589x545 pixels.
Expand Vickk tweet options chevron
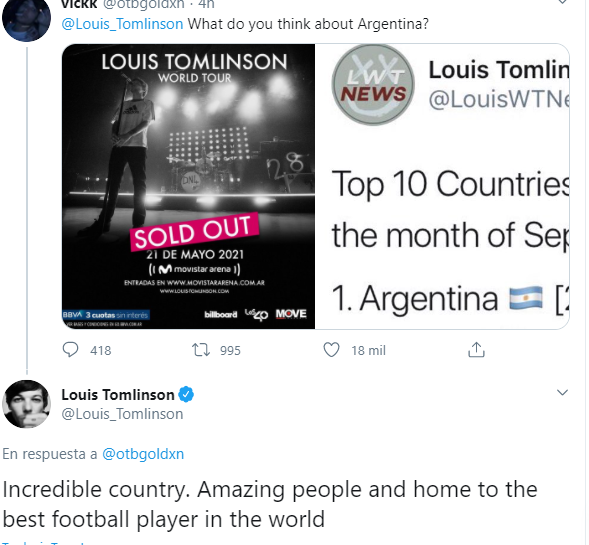pos(562,2)
